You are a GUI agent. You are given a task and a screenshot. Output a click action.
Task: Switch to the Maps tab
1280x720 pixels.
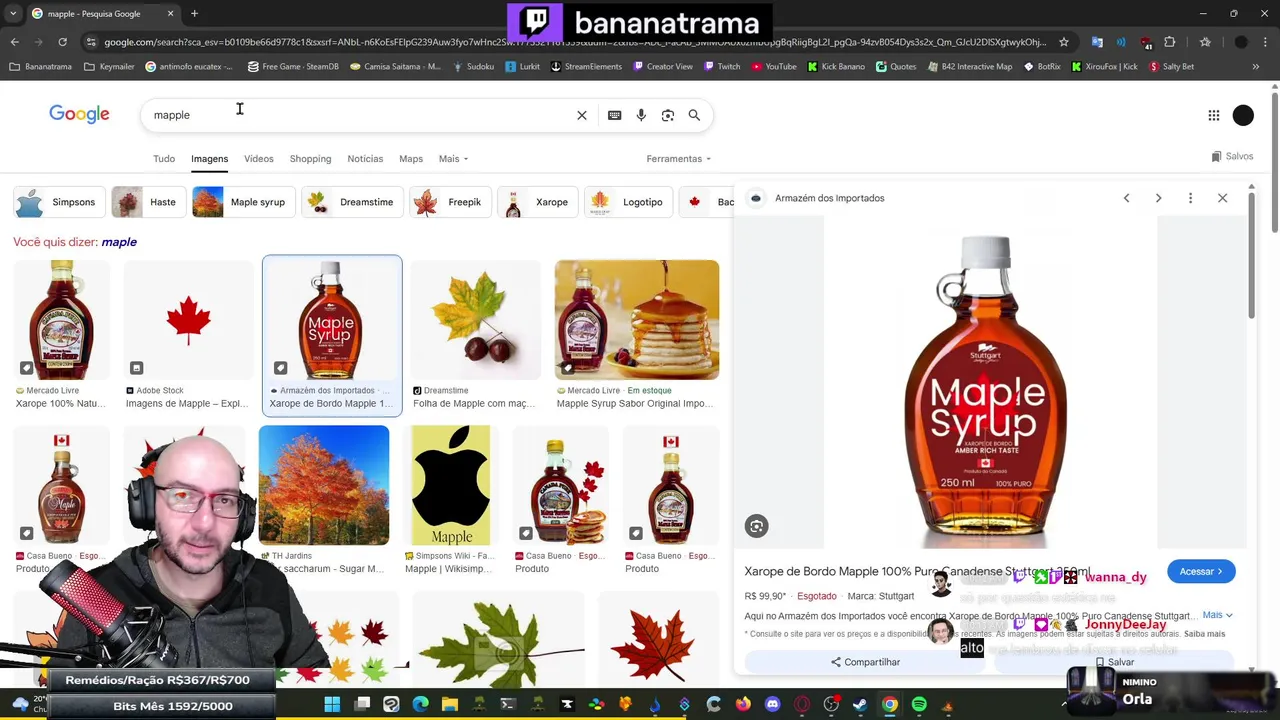(x=411, y=159)
